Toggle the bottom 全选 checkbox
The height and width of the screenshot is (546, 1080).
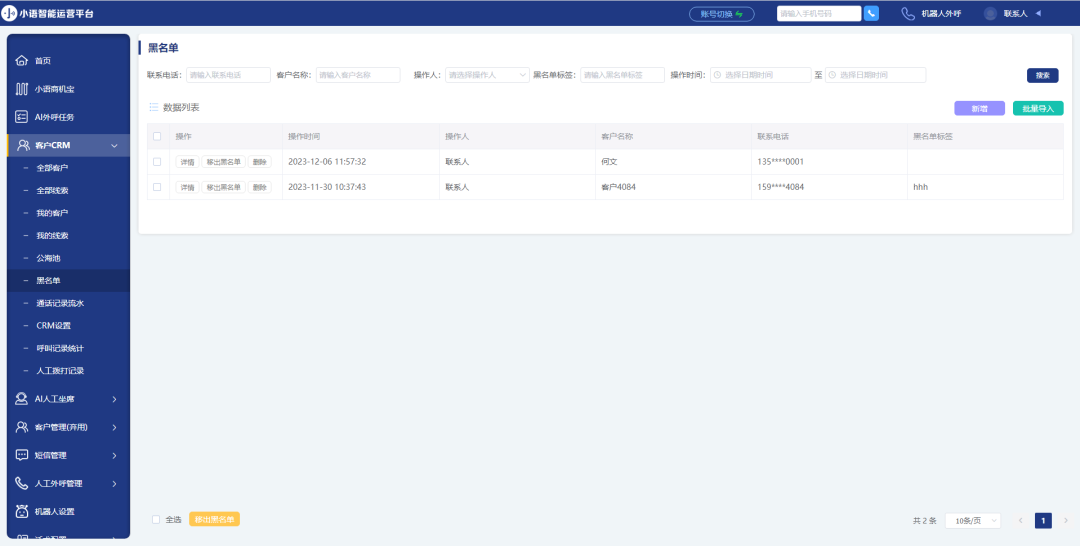click(x=156, y=519)
